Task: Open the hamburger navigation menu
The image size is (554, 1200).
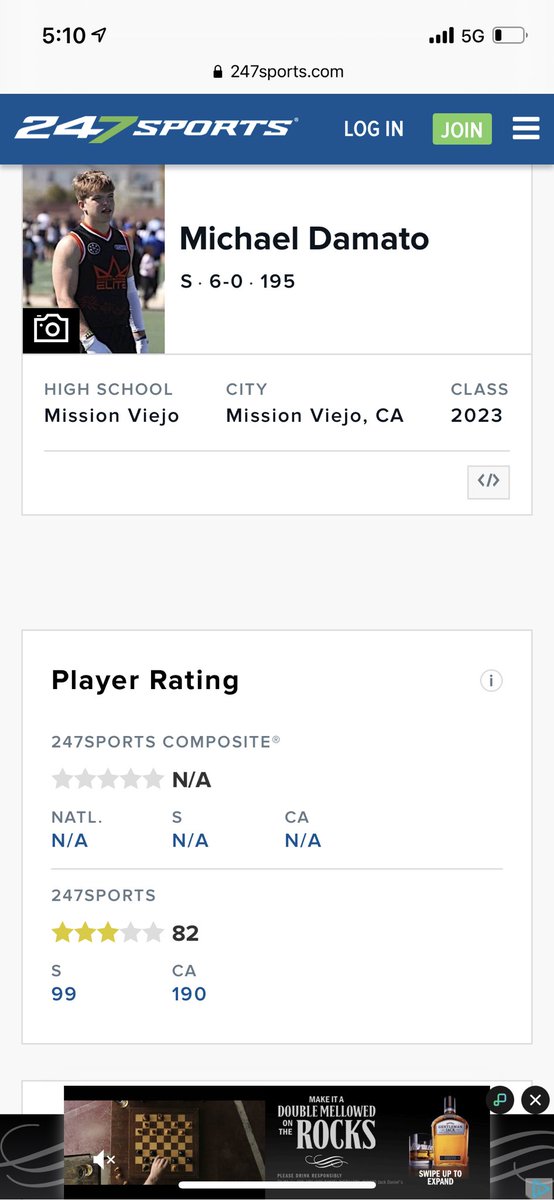Action: point(526,129)
